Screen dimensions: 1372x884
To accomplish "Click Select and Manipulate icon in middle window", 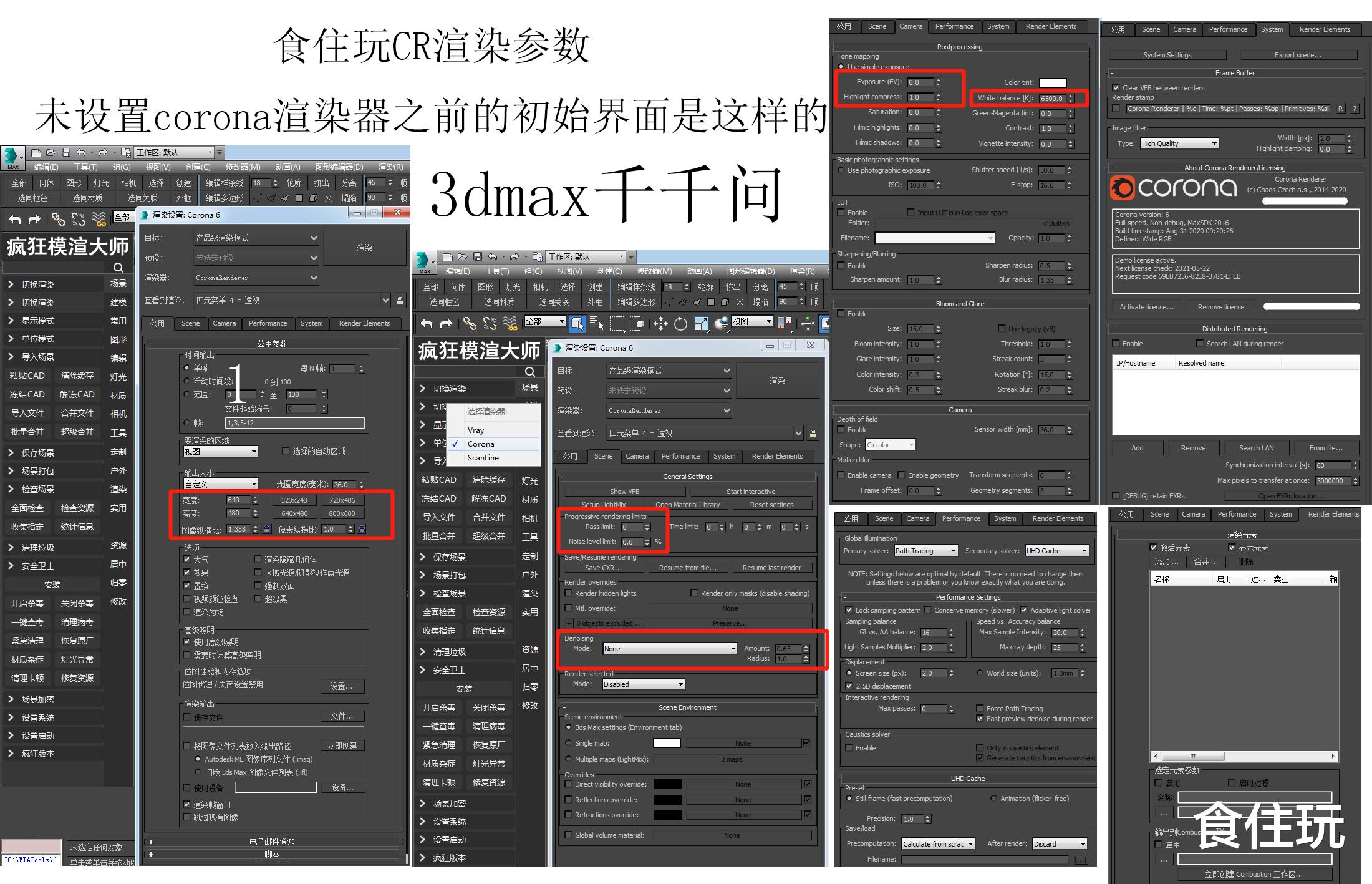I will pos(808,323).
